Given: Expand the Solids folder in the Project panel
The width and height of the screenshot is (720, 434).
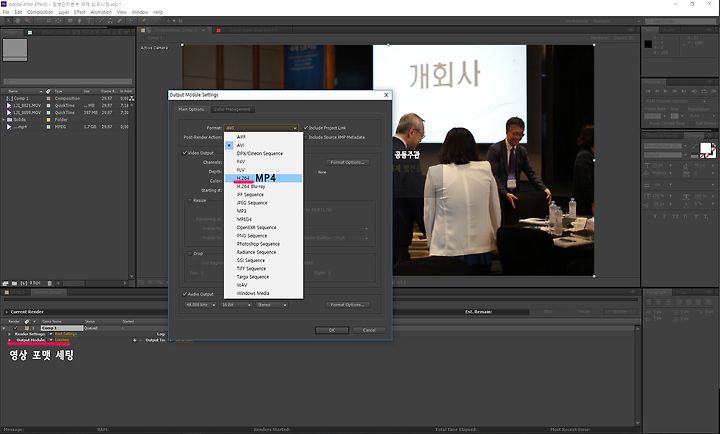Looking at the screenshot, I should 4,119.
